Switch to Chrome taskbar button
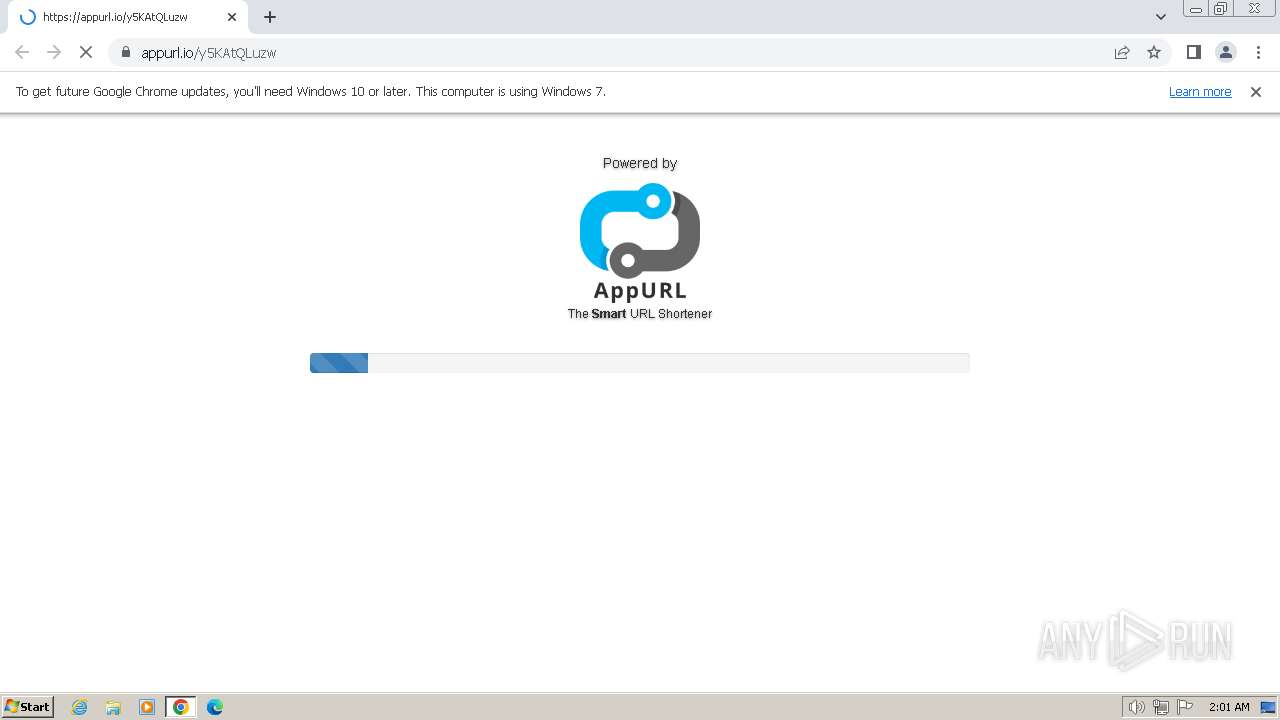 pos(181,707)
